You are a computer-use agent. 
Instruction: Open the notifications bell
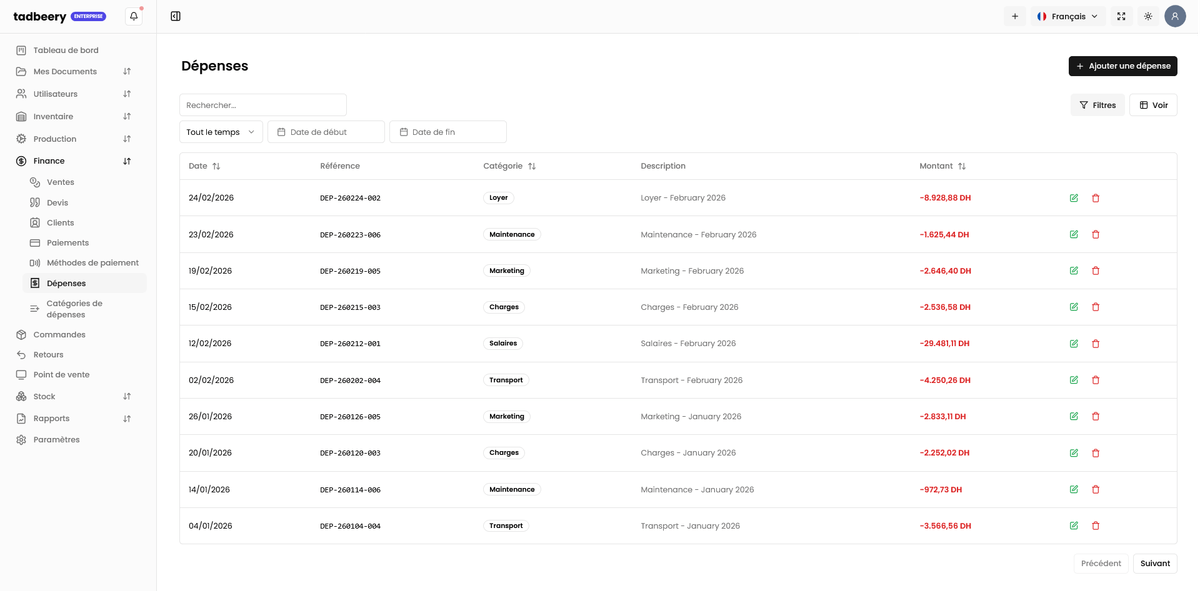(x=134, y=16)
